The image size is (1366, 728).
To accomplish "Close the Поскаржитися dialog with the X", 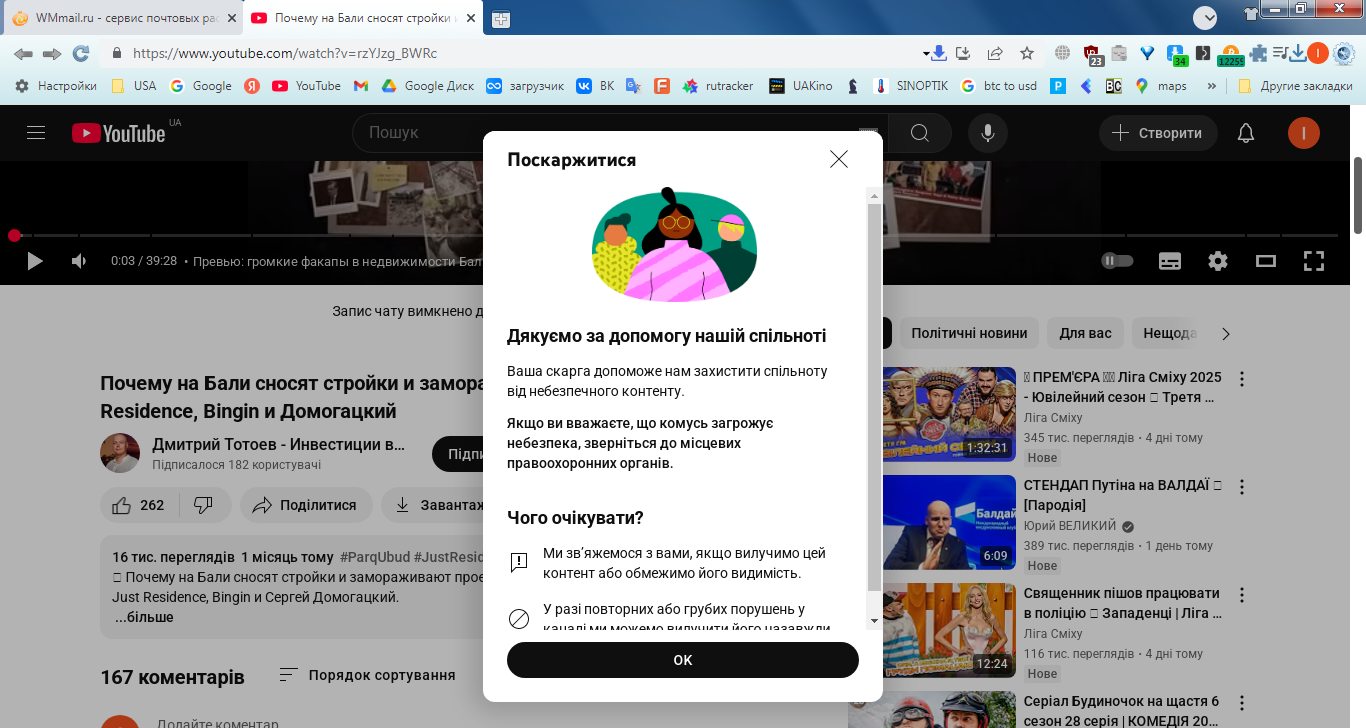I will 839,159.
